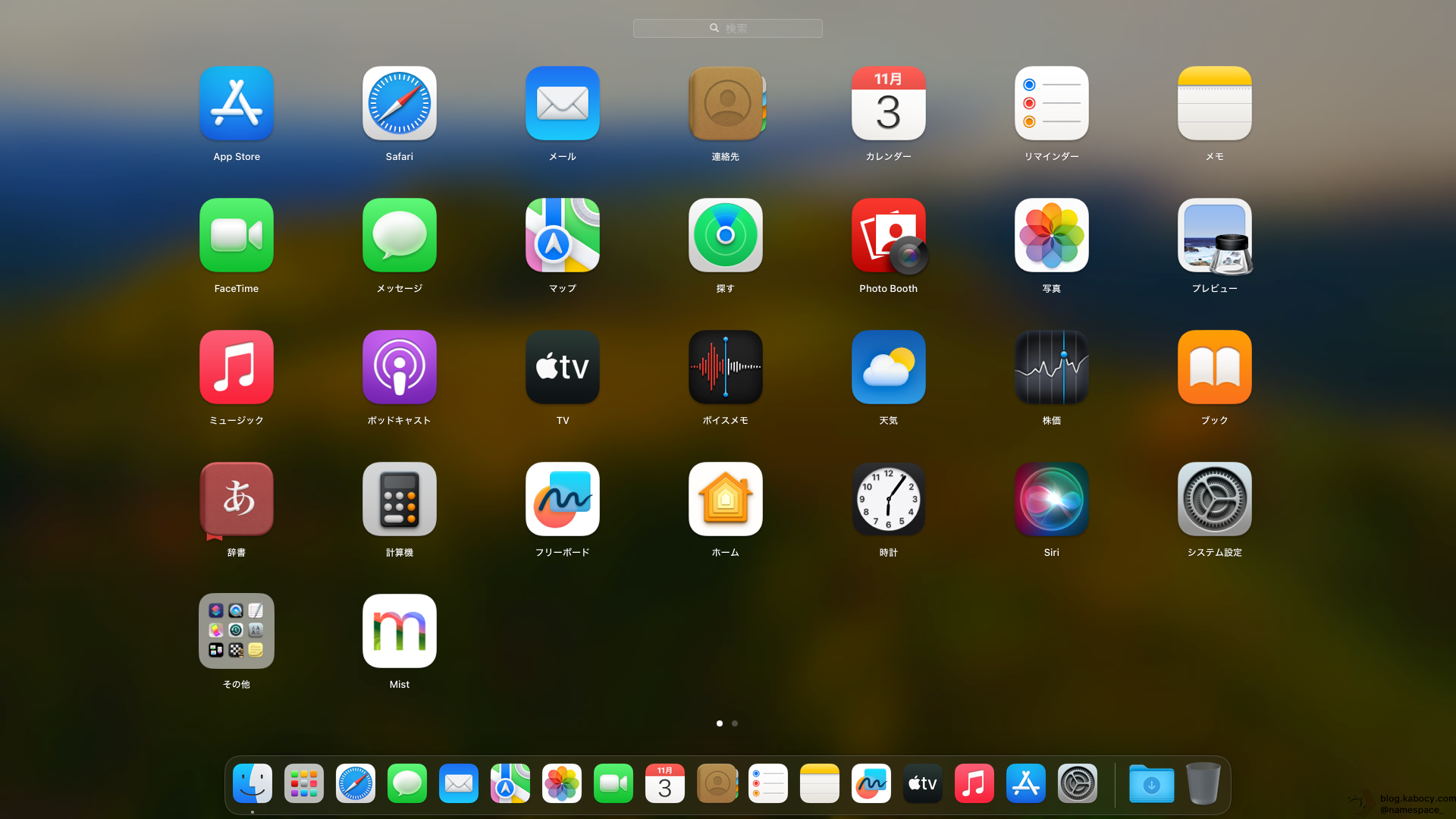The width and height of the screenshot is (1456, 819).
Task: Open Finder from the Dock
Action: (x=252, y=783)
